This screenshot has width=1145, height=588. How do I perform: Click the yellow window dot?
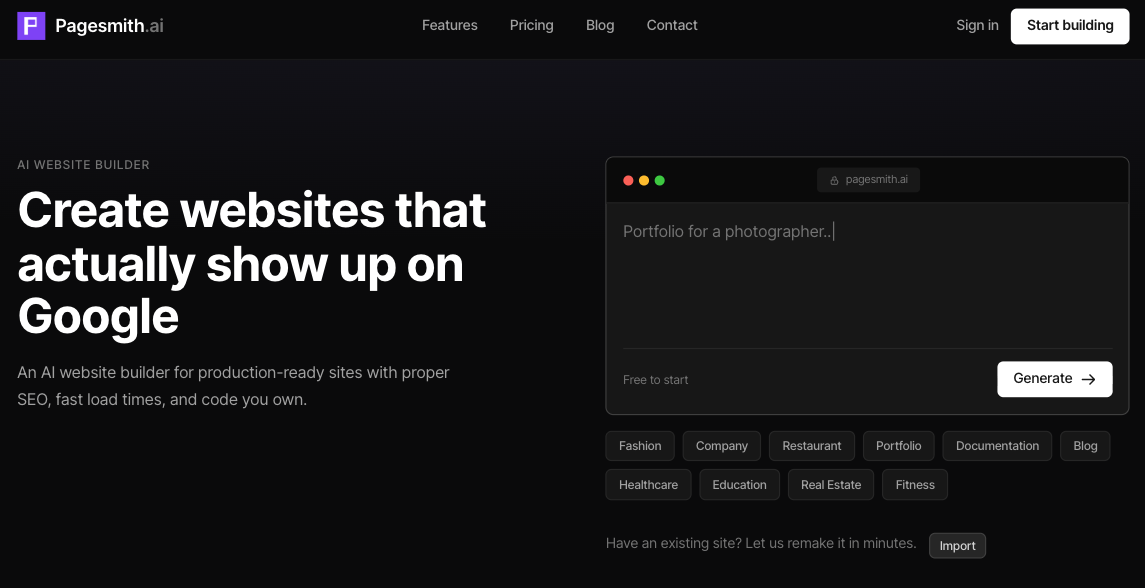coord(644,180)
